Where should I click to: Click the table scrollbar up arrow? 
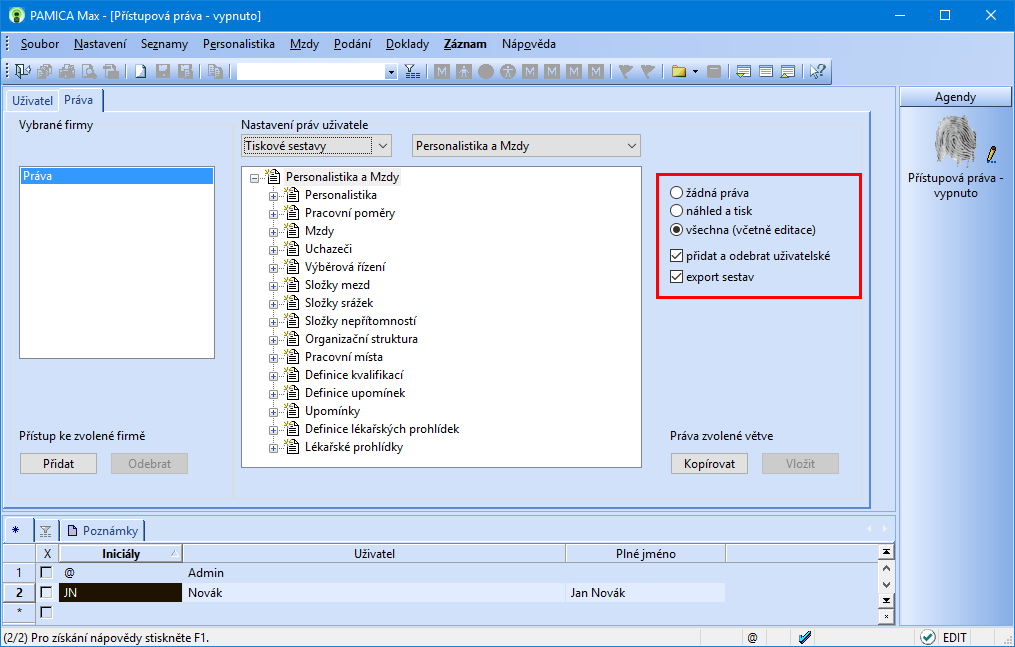pyautogui.click(x=886, y=568)
